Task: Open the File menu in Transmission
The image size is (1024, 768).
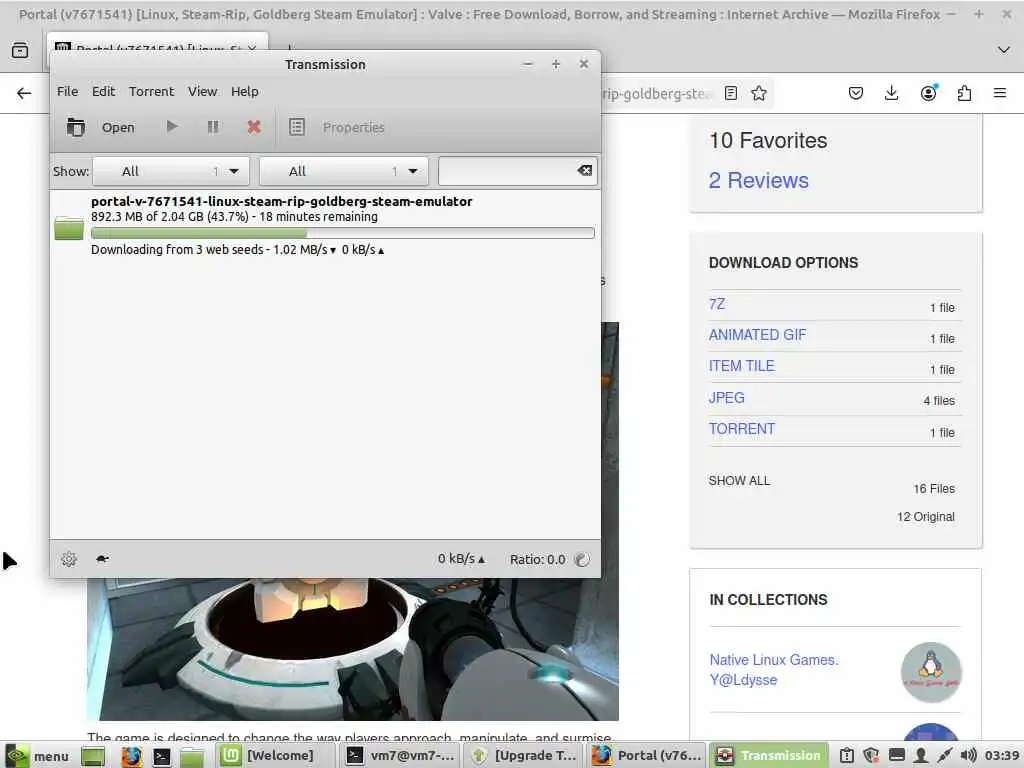Action: pos(67,91)
